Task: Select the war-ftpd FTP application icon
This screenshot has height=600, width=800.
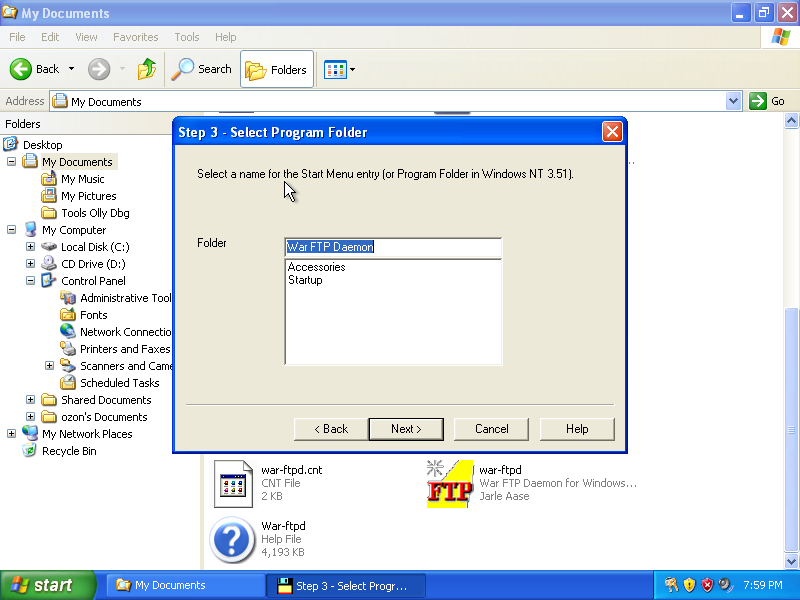Action: point(450,484)
